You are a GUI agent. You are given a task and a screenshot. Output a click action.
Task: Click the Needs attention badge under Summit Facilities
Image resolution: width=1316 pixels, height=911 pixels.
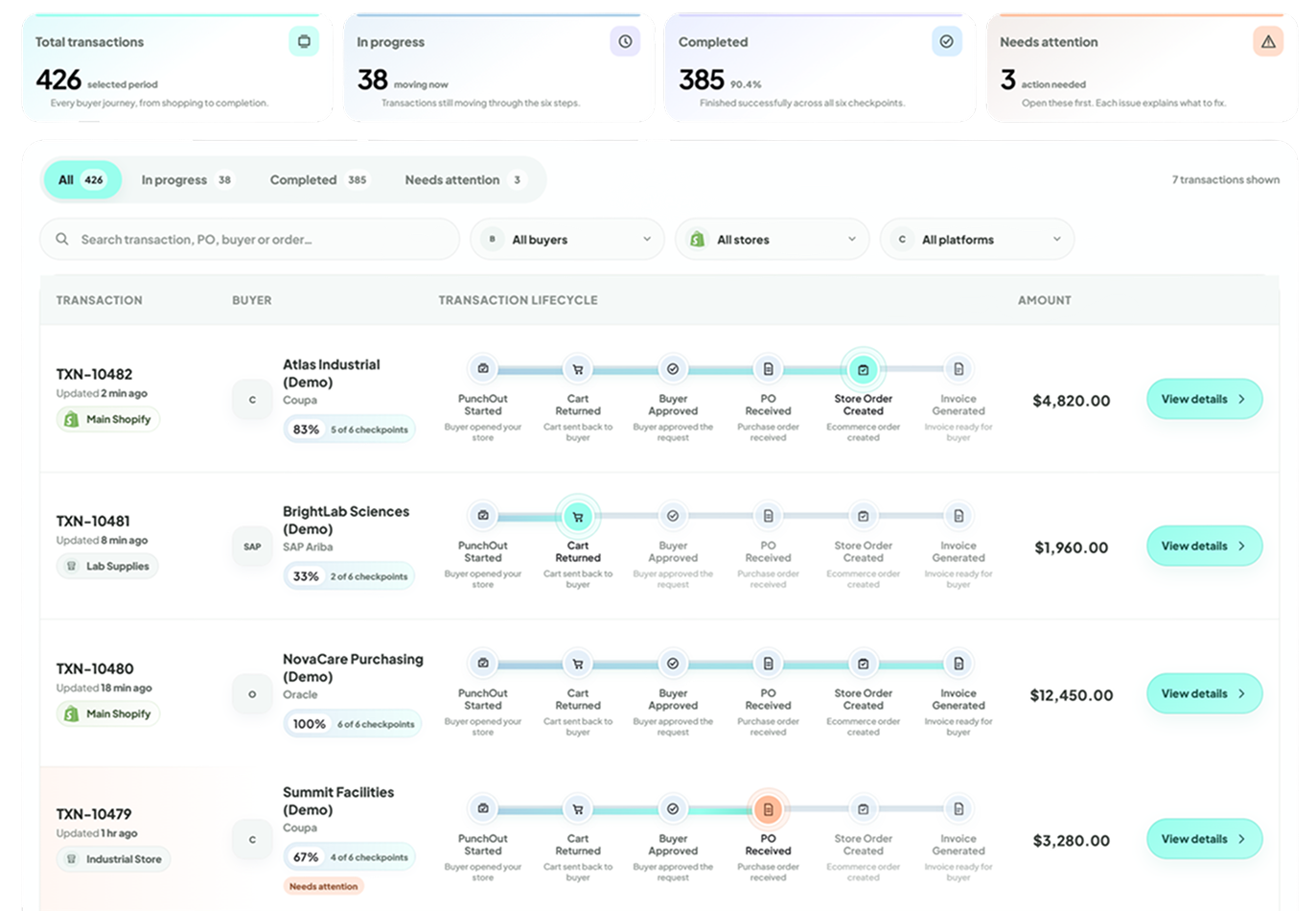324,886
